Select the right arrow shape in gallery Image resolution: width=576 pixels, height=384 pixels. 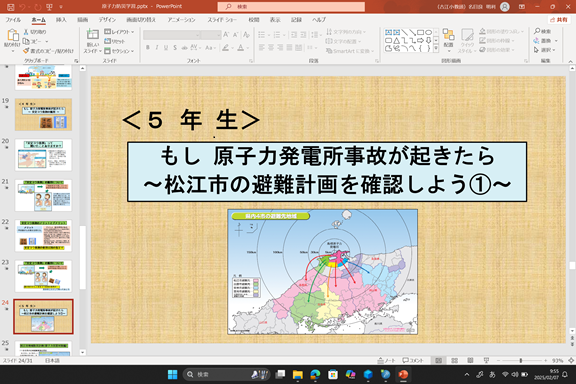pyautogui.click(x=420, y=41)
